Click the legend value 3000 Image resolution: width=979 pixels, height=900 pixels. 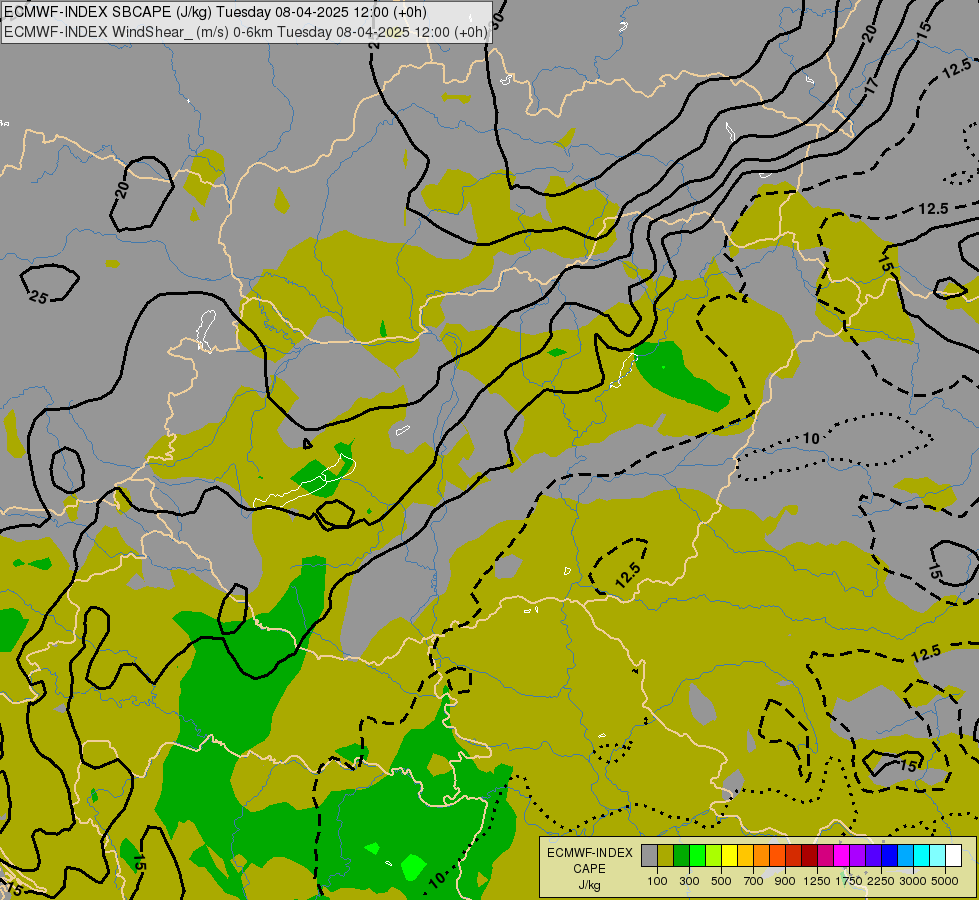coord(913,881)
